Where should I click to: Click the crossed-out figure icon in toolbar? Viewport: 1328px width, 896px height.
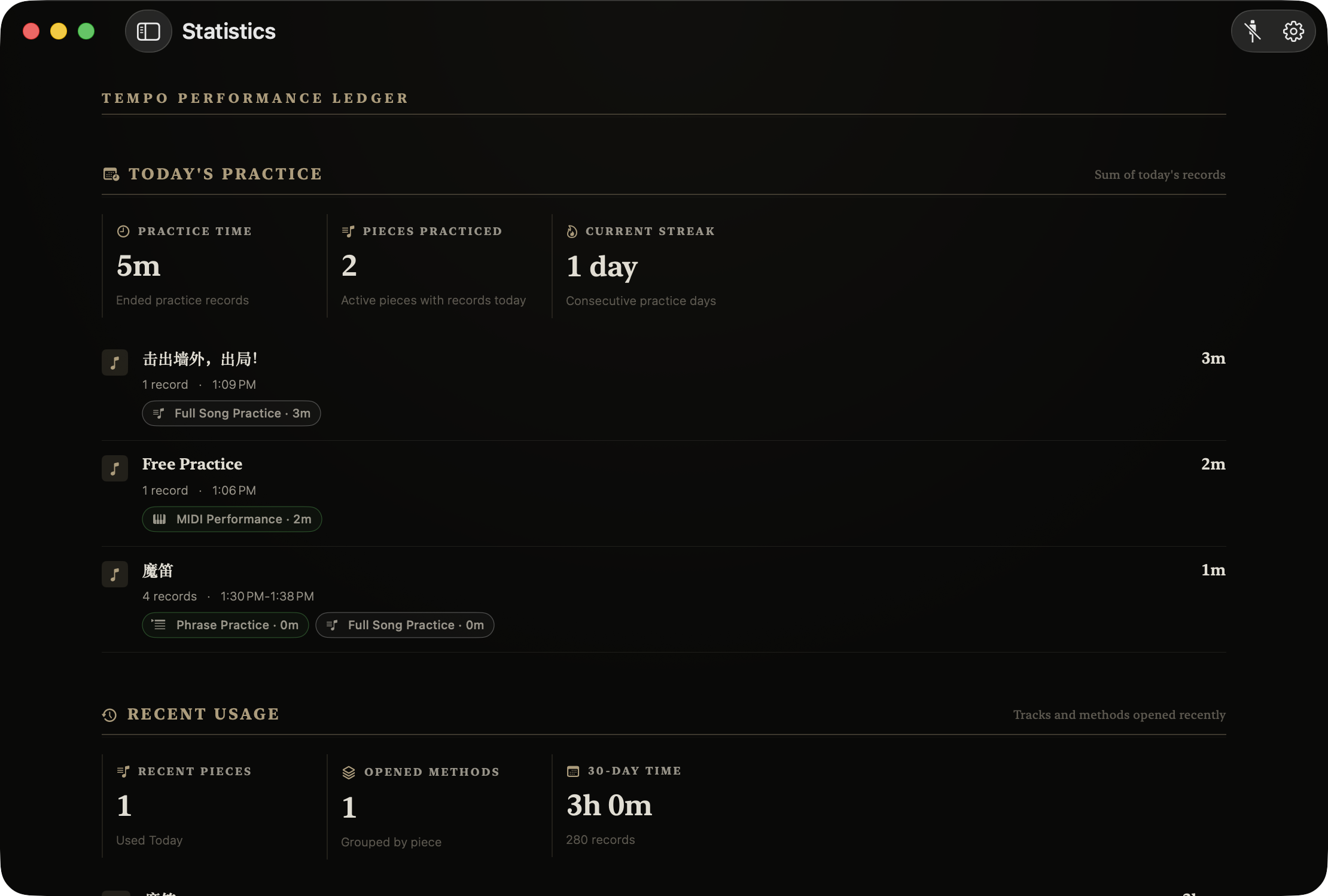click(x=1253, y=31)
